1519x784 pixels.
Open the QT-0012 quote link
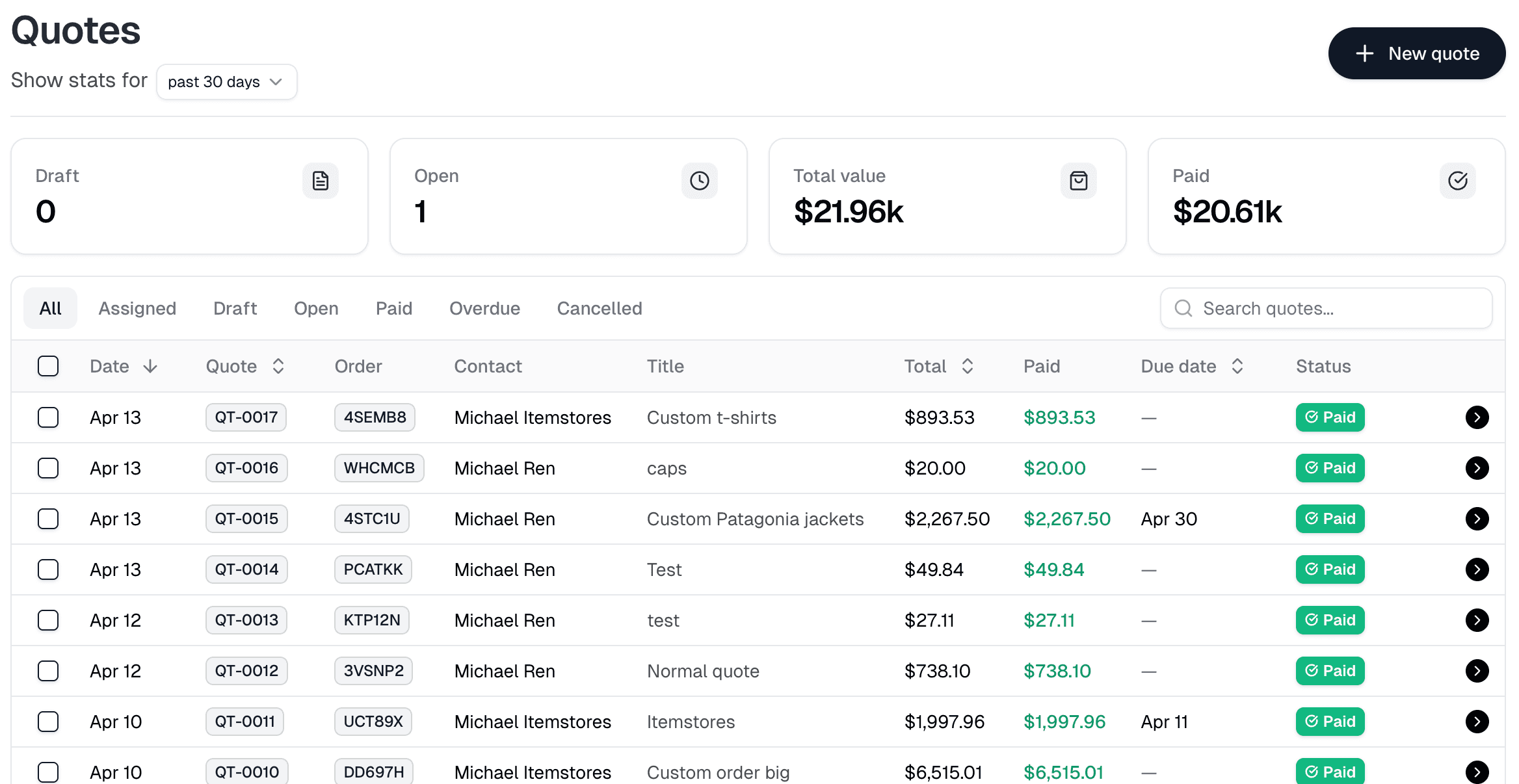246,670
